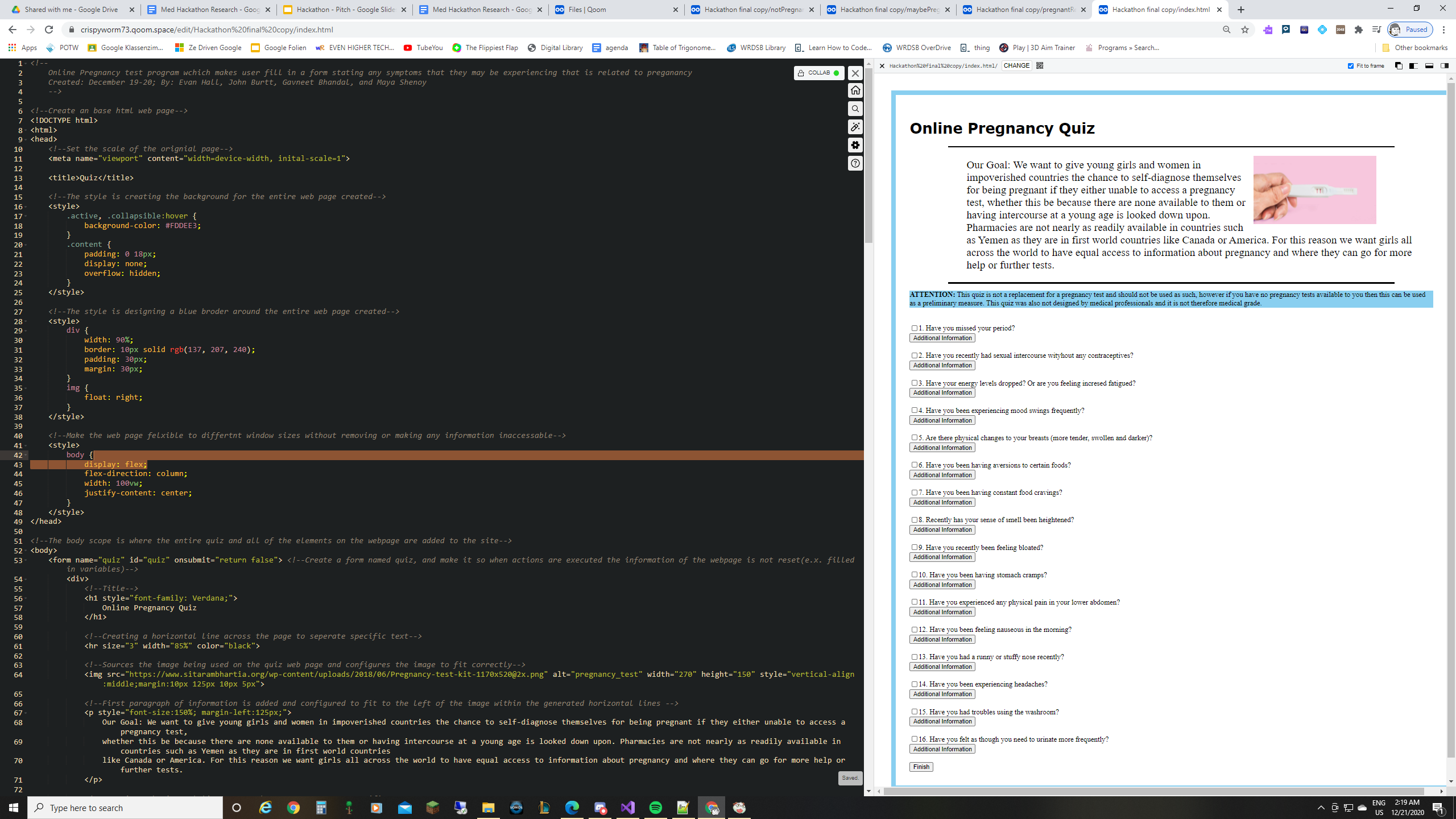Click the QR code icon in preview bar
This screenshot has height=819, width=1456.
coord(1040,65)
